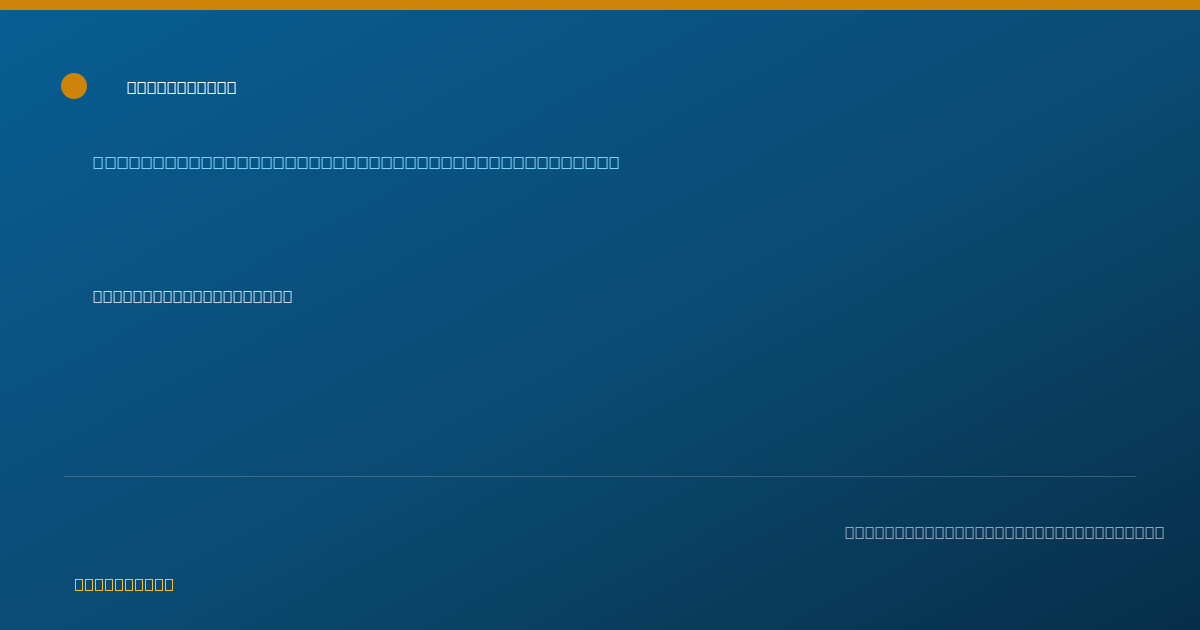Click the thin horizontal divider line
Viewport: 1200px width, 630px height.
pyautogui.click(x=600, y=477)
